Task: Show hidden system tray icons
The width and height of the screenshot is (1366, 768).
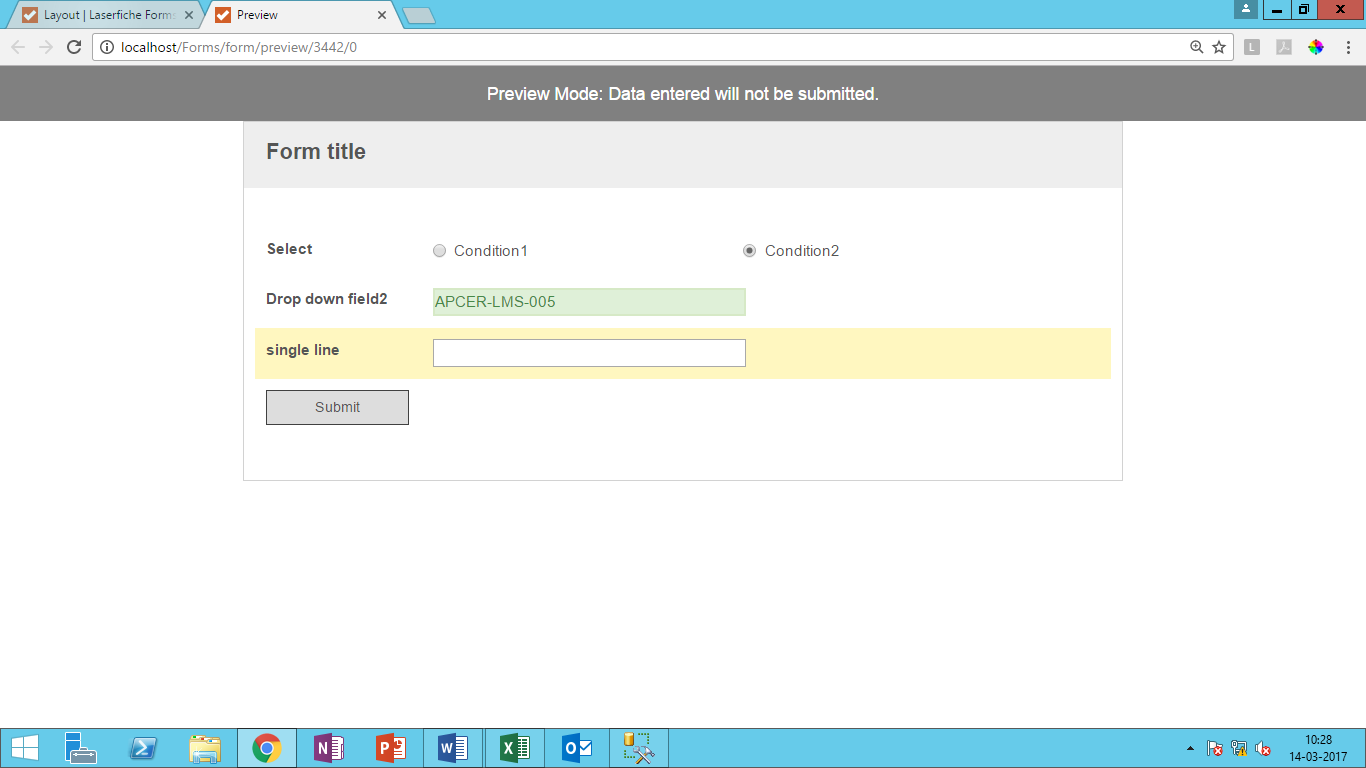Action: click(x=1190, y=748)
